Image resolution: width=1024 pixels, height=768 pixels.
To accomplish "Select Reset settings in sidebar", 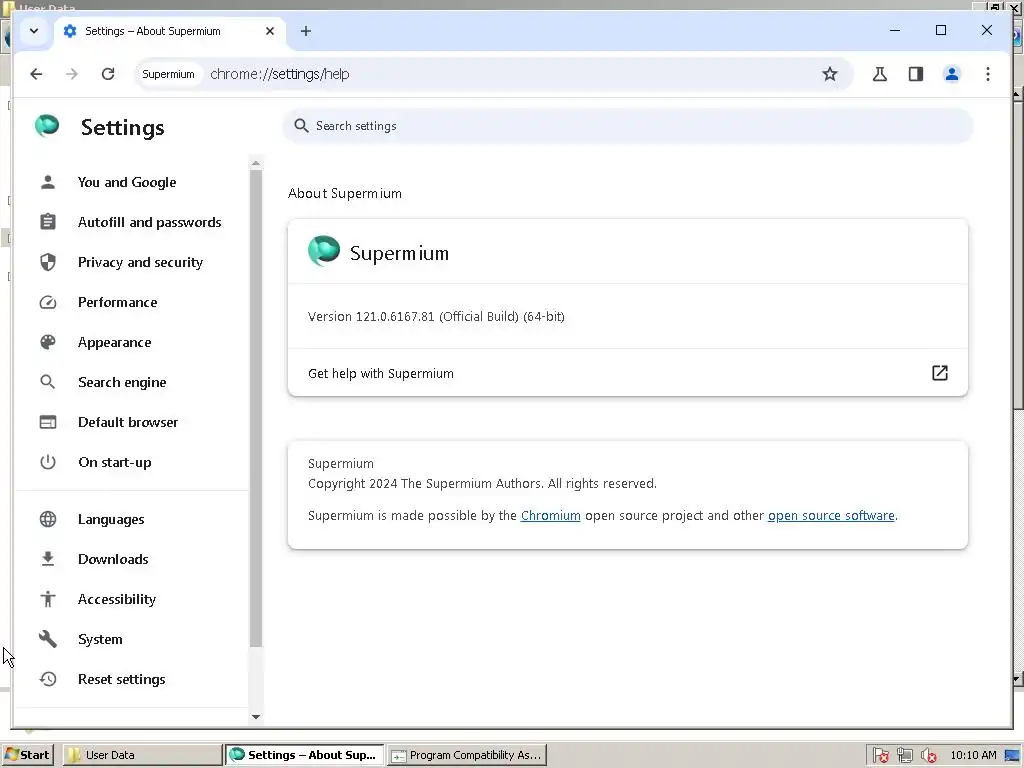I will [x=121, y=679].
